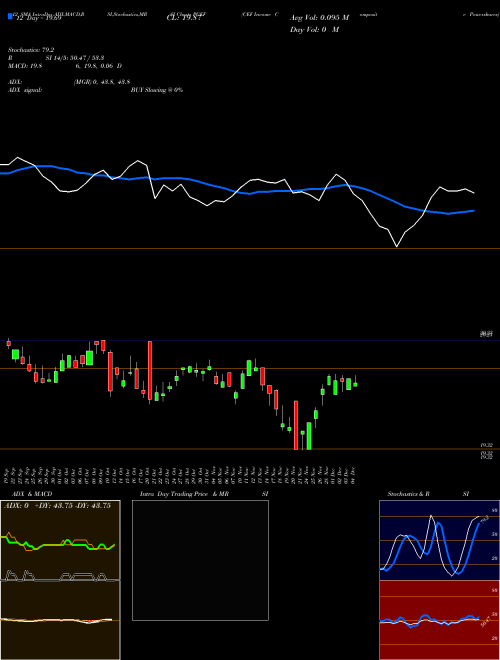Click the 'MACD: 19.8' value line
The height and width of the screenshot is (660, 500).
pos(65,66)
